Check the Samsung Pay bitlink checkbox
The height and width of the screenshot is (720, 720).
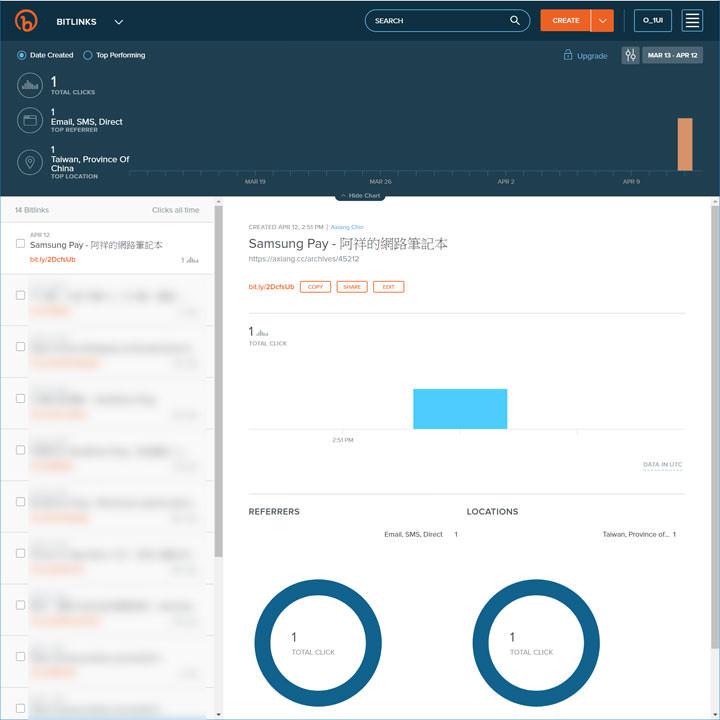click(x=20, y=243)
